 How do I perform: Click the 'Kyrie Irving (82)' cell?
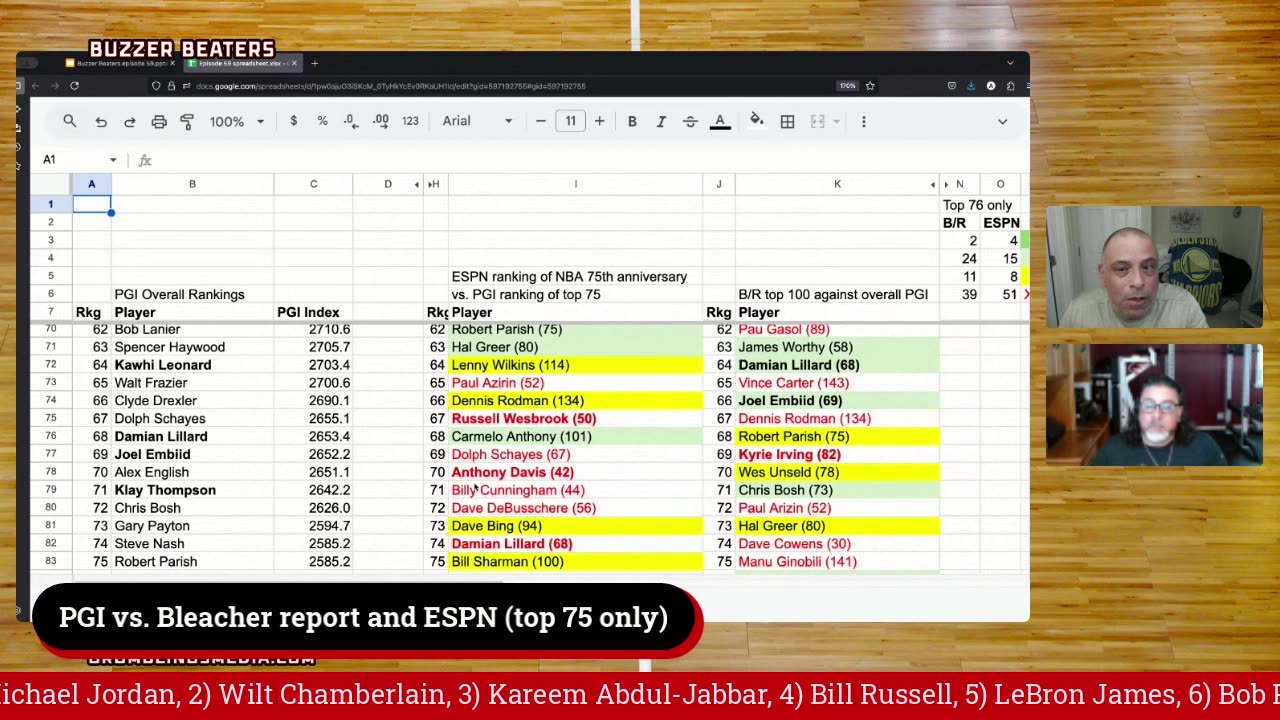837,454
